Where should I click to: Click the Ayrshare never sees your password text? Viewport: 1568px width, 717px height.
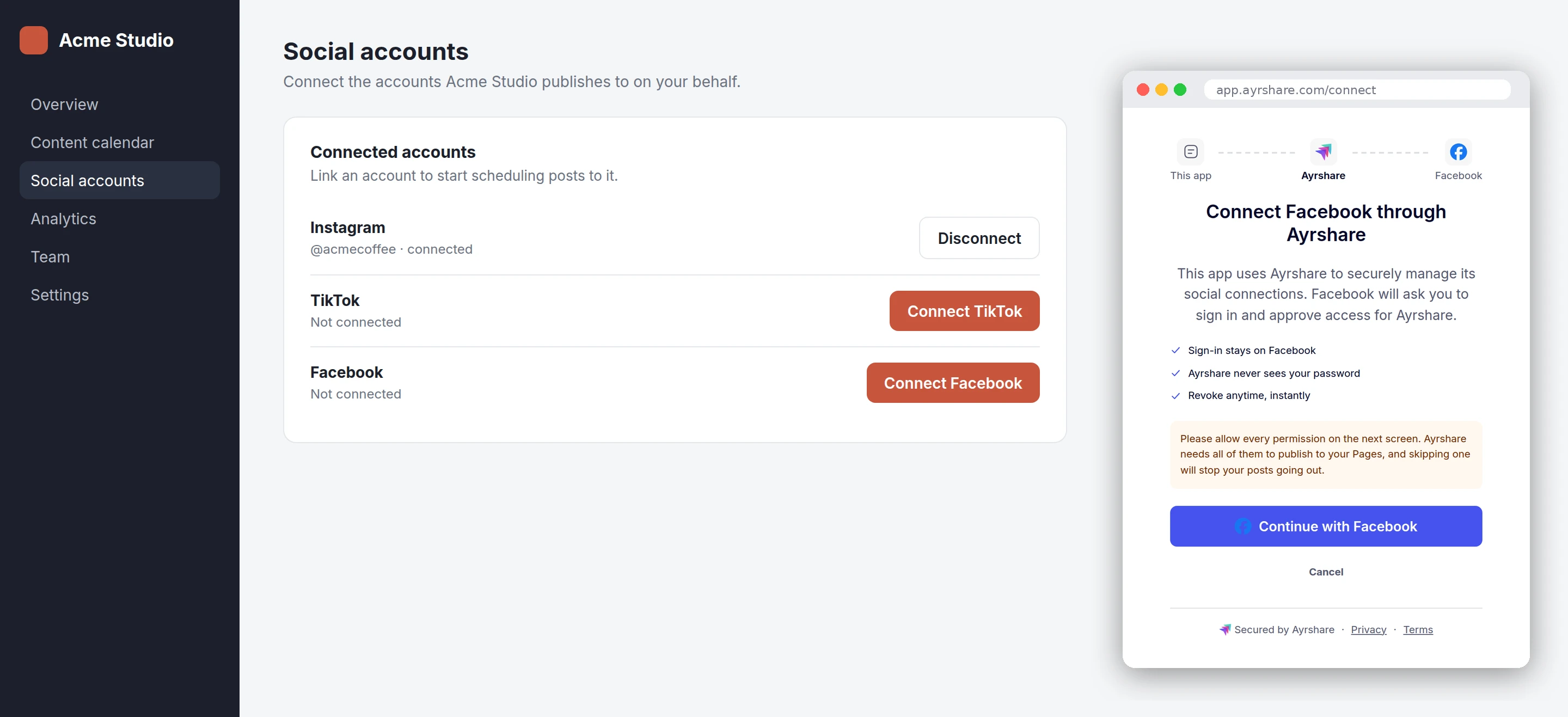tap(1273, 373)
